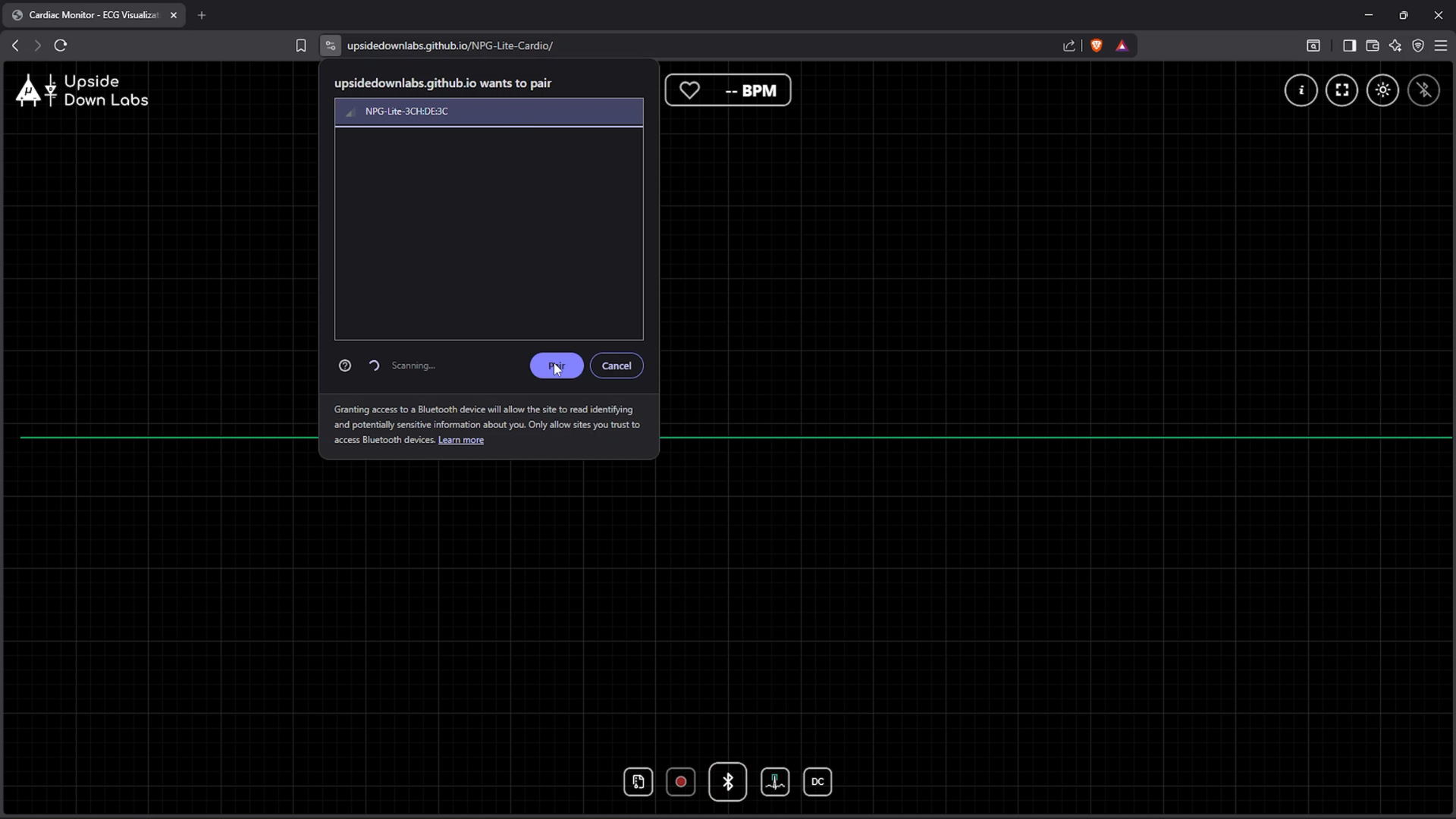Screen dimensions: 1456x819
Task: Toggle the browser sidebar panel icon
Action: pos(1349,45)
